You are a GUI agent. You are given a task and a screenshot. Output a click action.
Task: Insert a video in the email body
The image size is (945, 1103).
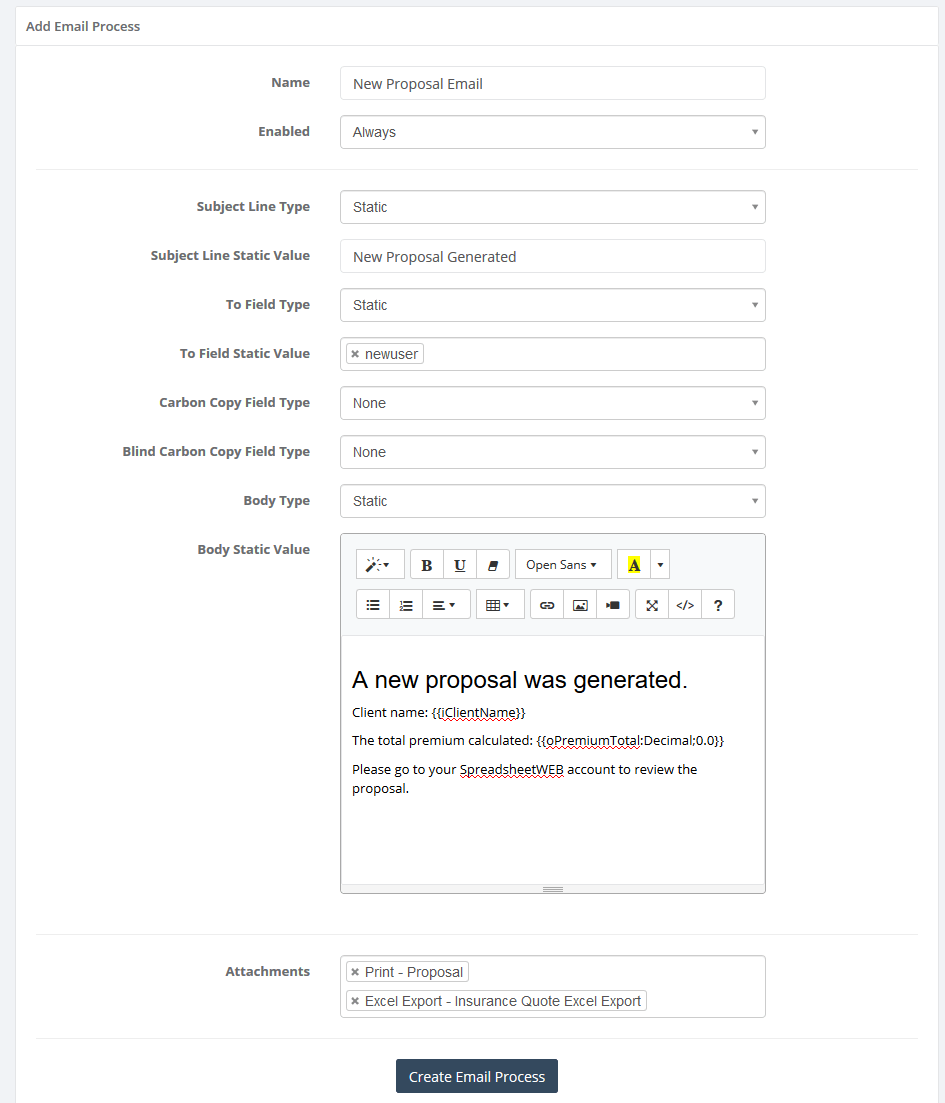pyautogui.click(x=612, y=604)
